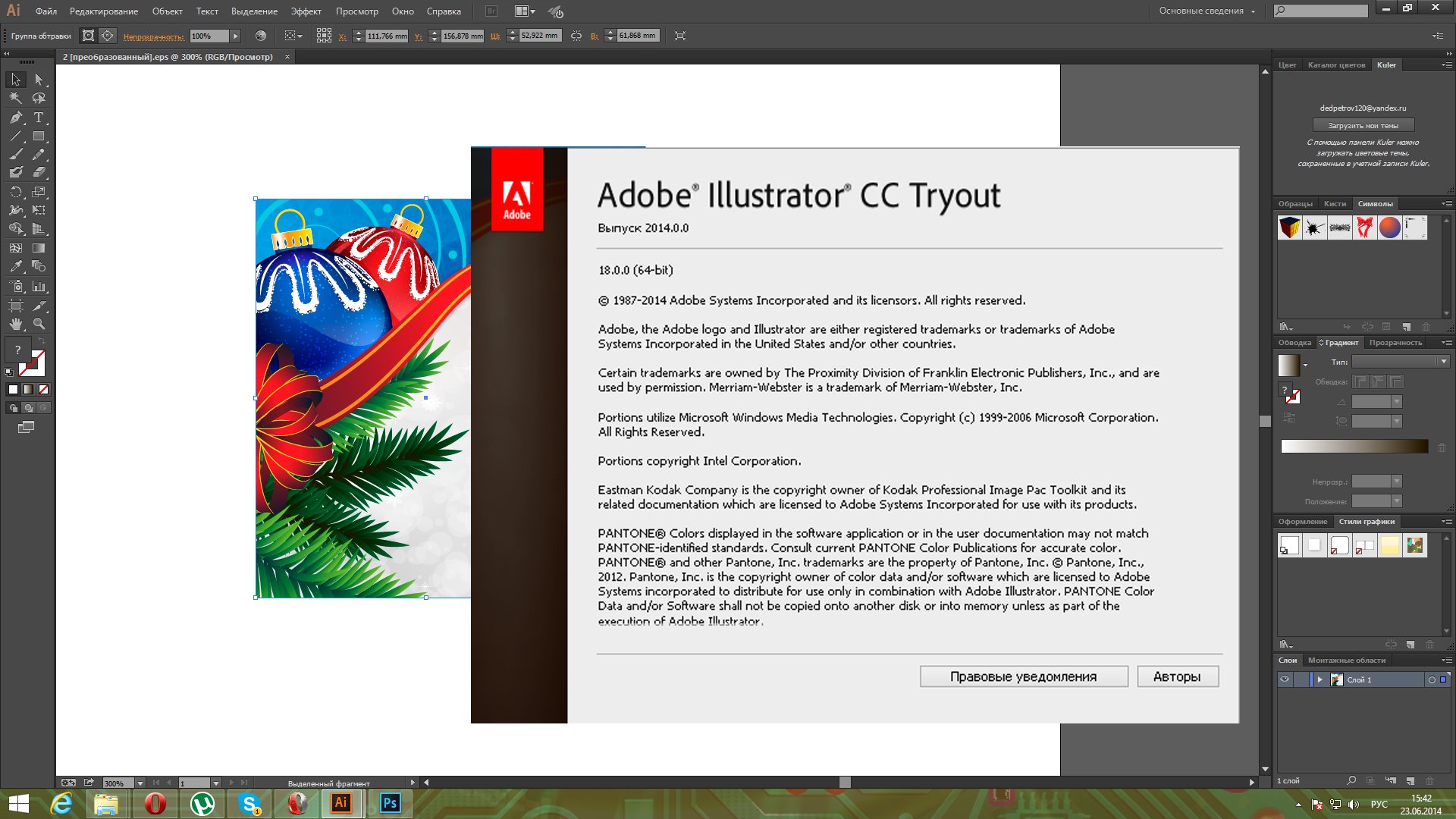Select the yellow graphic style swatch
Image resolution: width=1456 pixels, height=819 pixels.
[x=1389, y=545]
